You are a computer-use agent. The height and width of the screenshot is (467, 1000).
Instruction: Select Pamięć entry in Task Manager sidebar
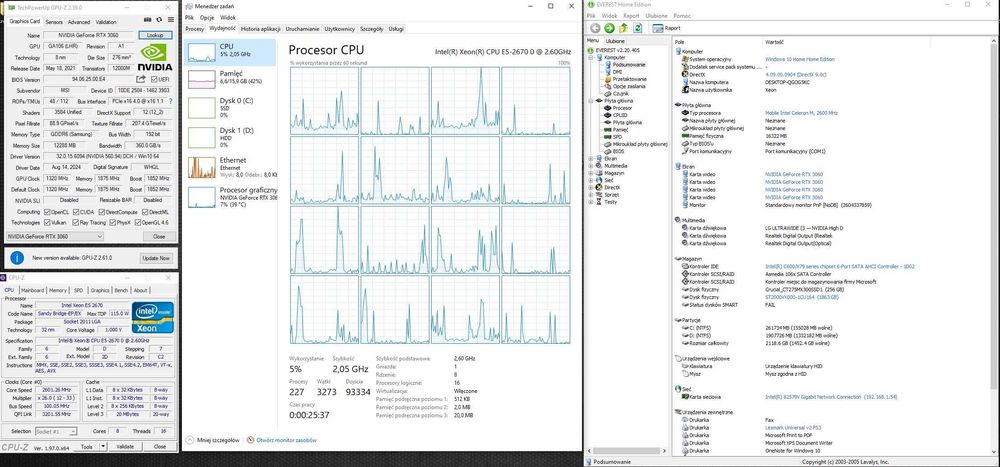(x=230, y=78)
